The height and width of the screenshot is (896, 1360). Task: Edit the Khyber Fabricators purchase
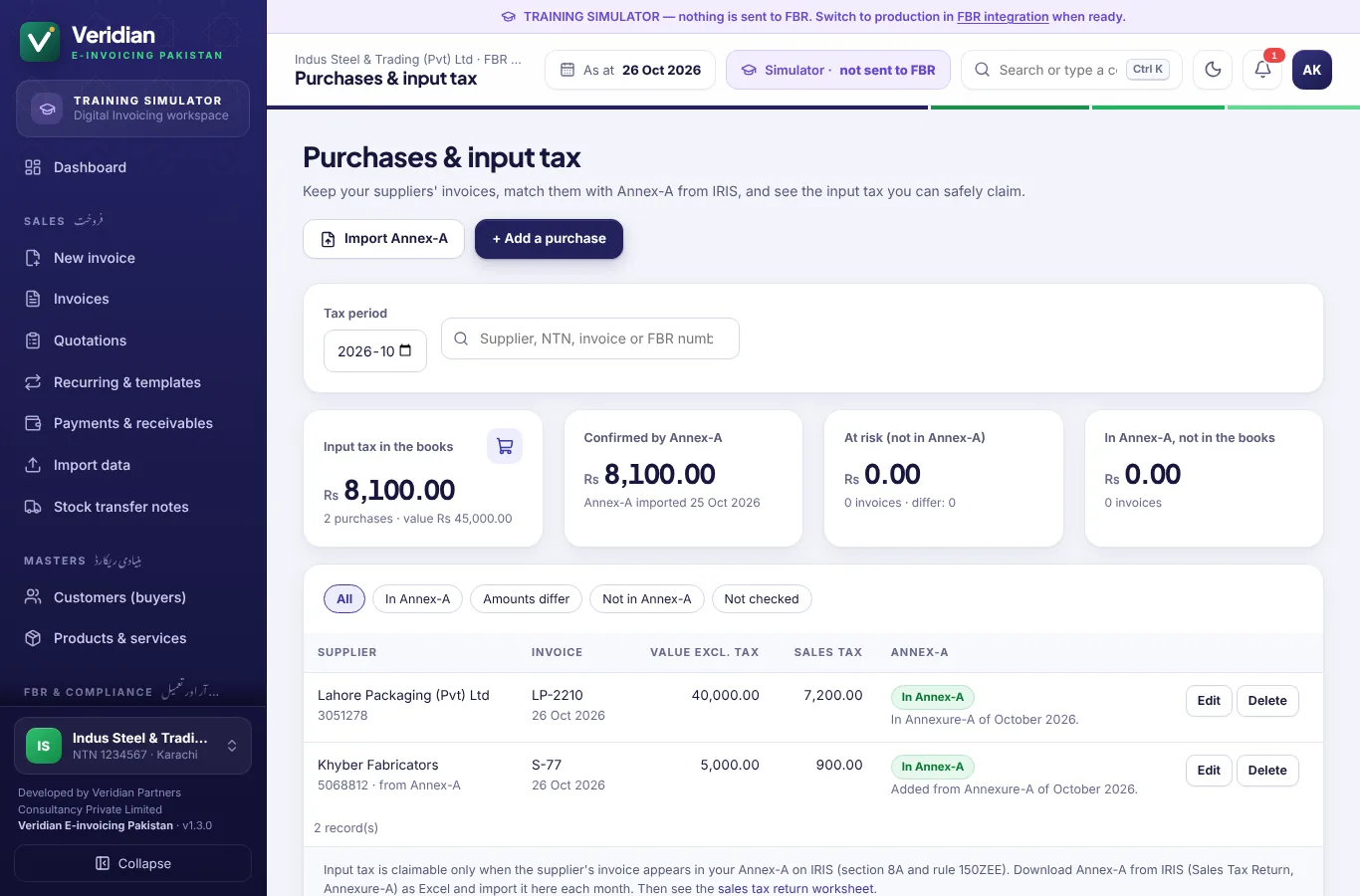(1209, 771)
